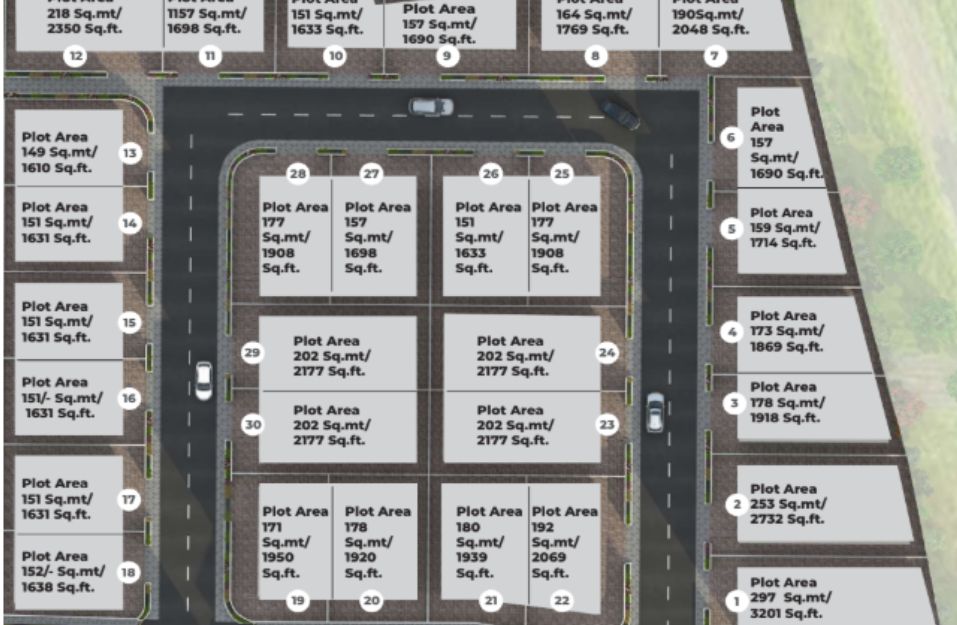Select the 149 Sq.mt plot area block
957x625 pixels.
tap(68, 147)
